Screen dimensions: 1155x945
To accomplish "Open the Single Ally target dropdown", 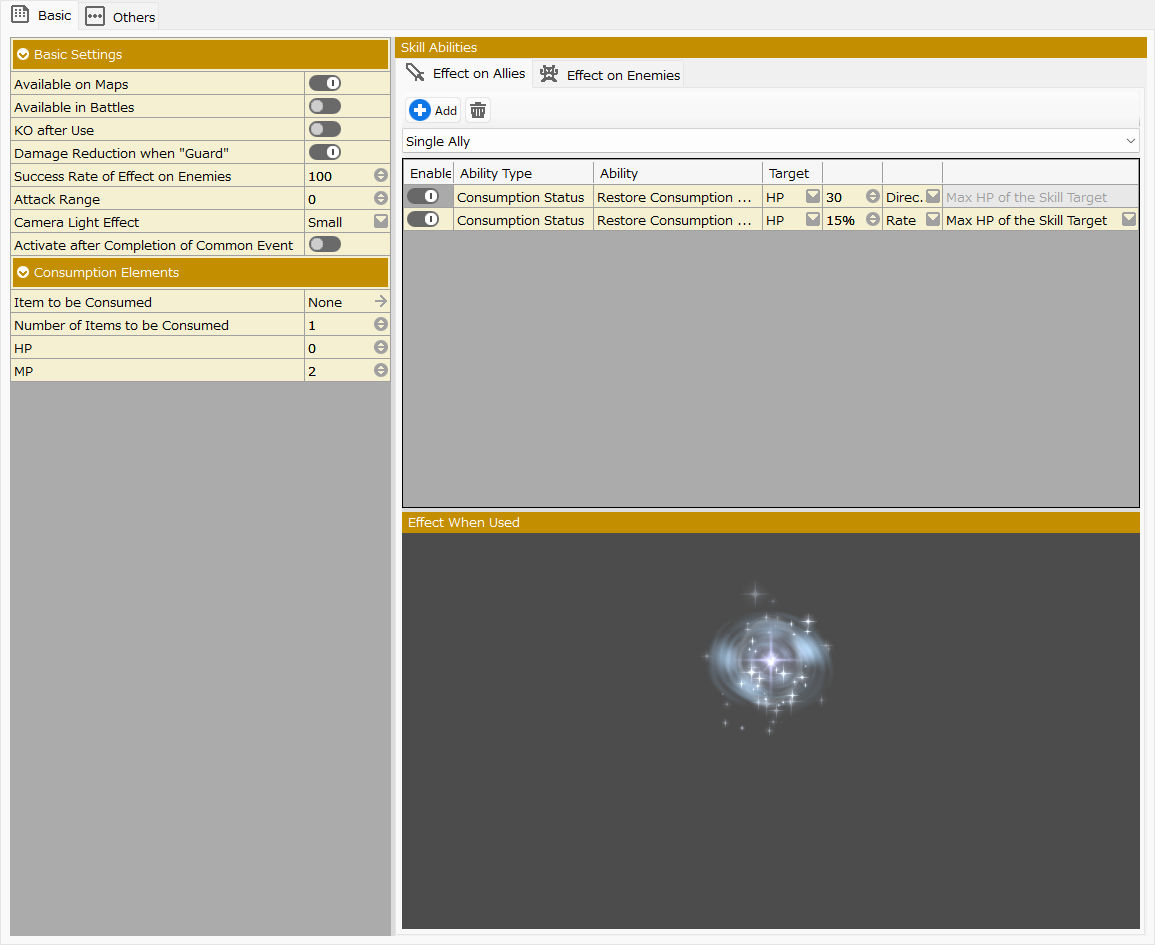I will (770, 141).
